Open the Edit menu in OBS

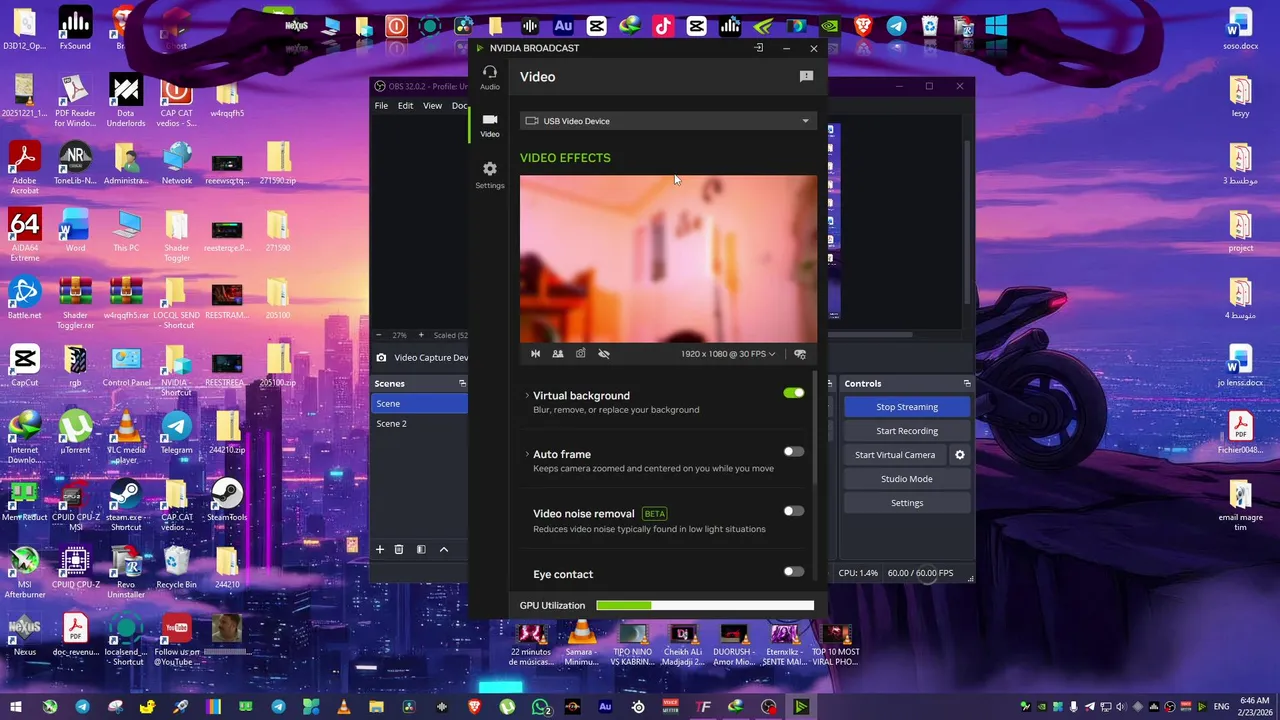pos(405,105)
